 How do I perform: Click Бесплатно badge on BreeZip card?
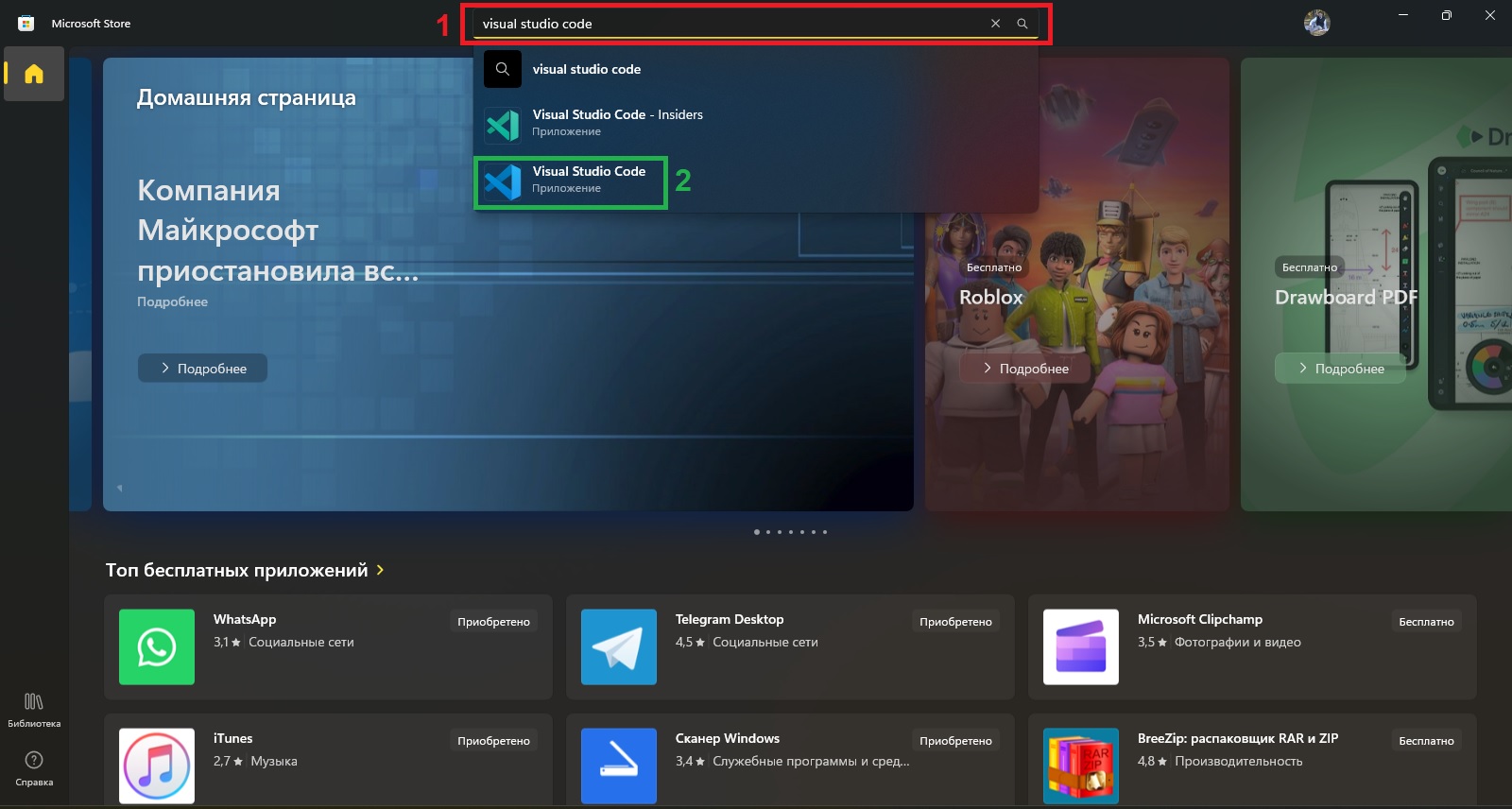coord(1426,741)
